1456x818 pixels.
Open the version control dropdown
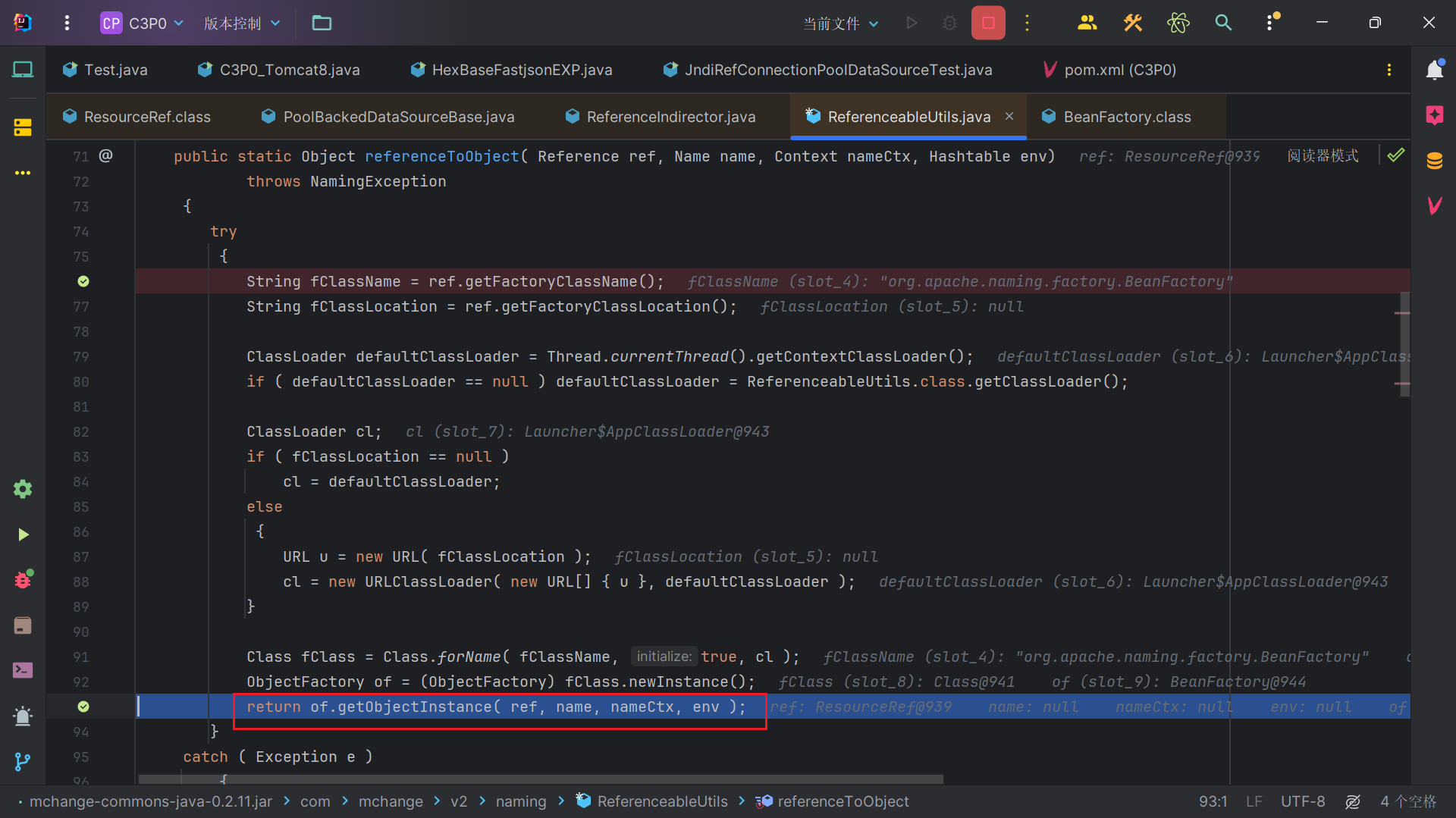point(242,23)
